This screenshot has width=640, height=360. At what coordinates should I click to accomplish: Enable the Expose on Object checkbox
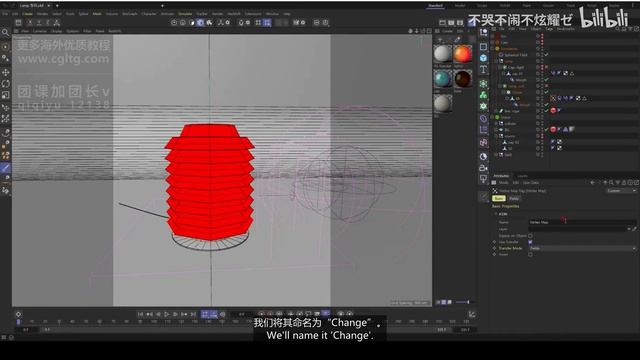[x=530, y=236]
